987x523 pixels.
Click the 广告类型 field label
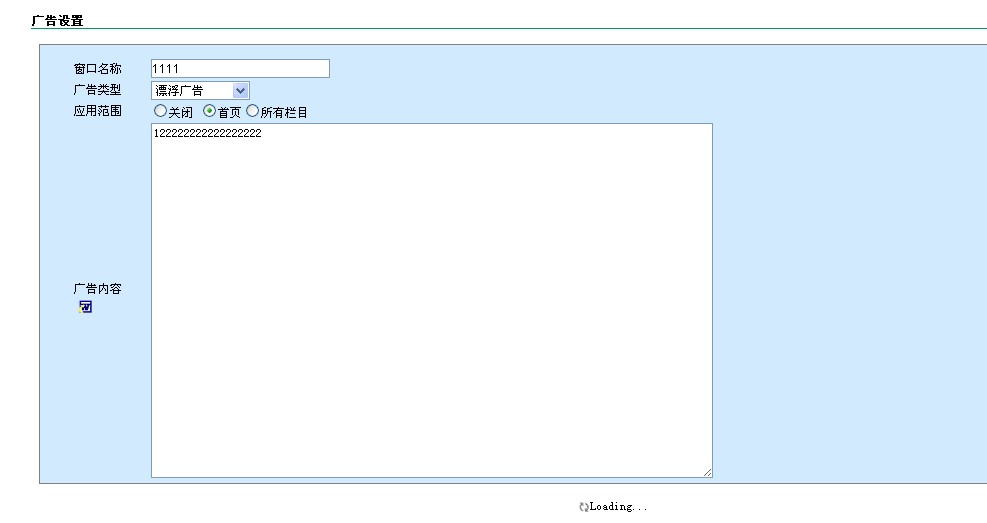pyautogui.click(x=98, y=91)
